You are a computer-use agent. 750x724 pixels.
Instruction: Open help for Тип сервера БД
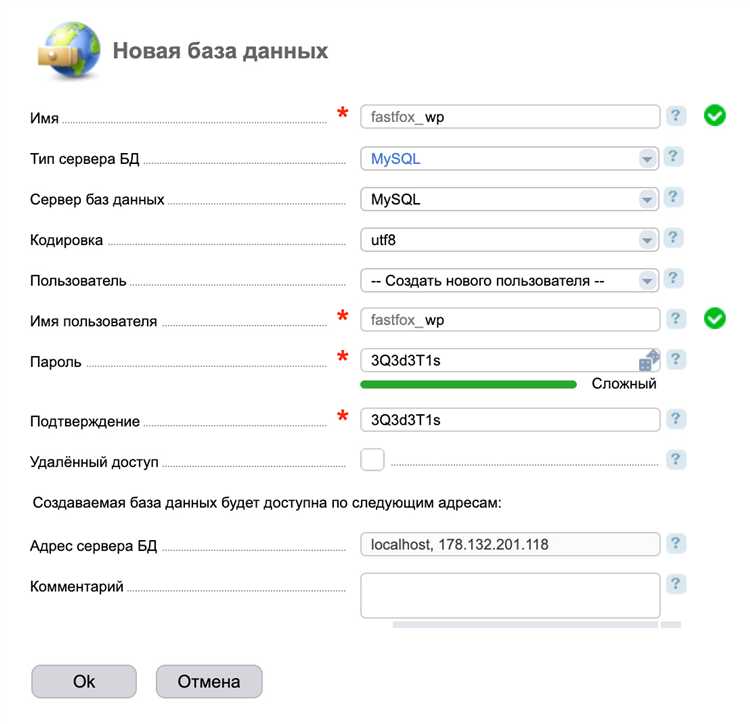point(674,157)
